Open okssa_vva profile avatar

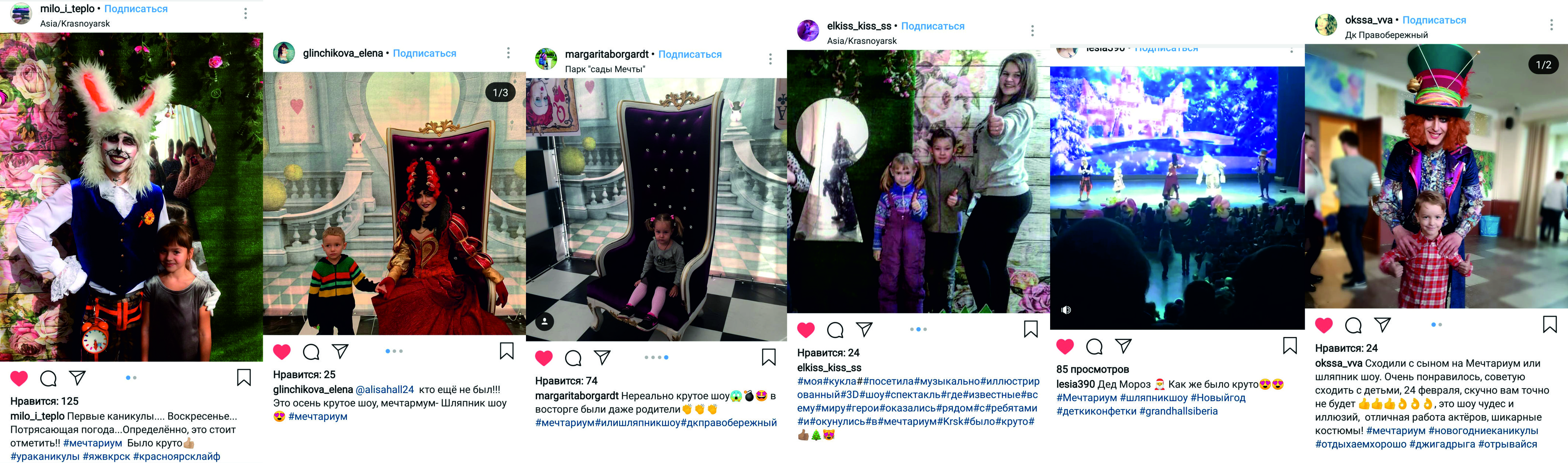pyautogui.click(x=1326, y=25)
